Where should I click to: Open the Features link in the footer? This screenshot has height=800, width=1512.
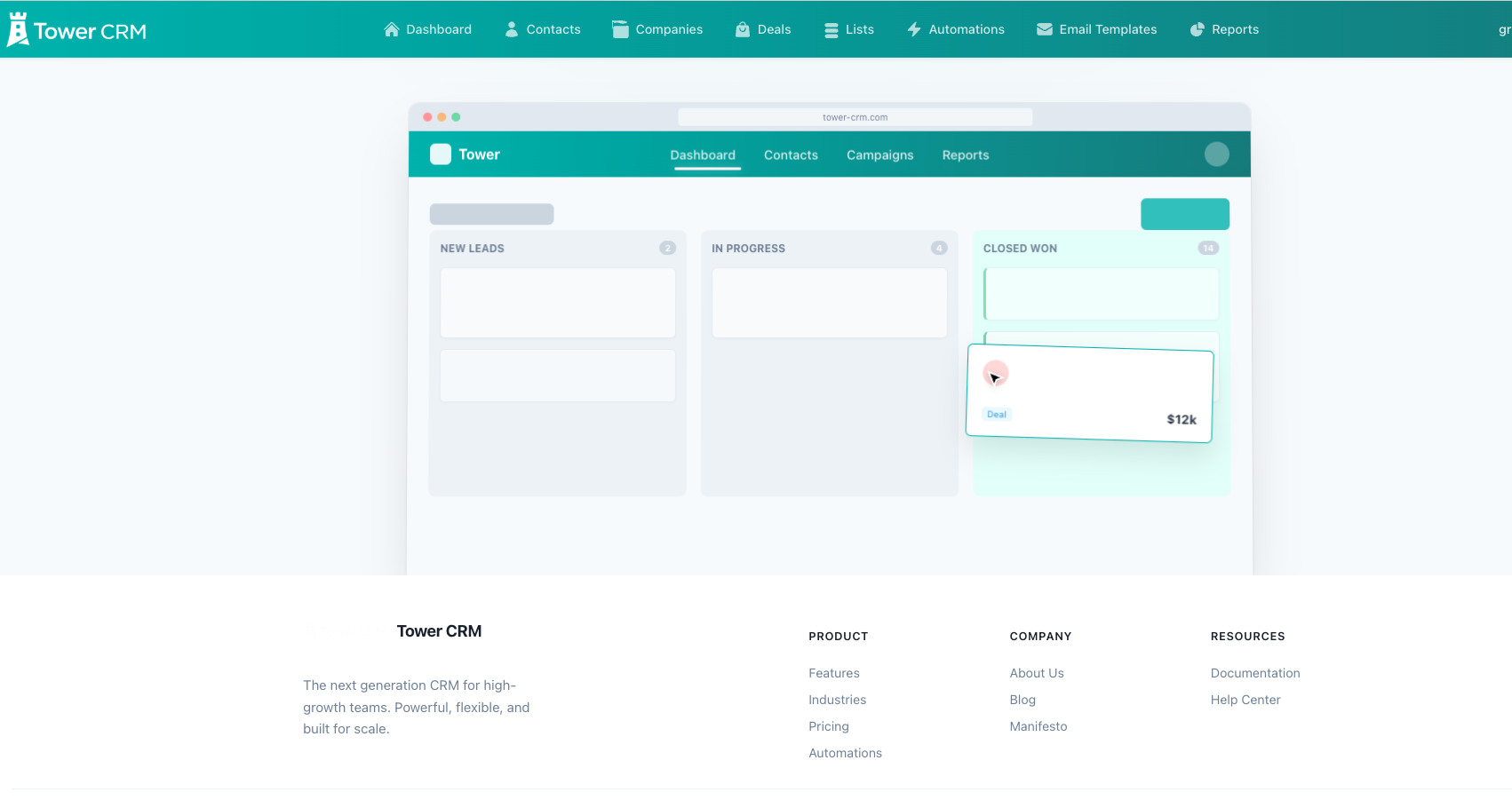tap(833, 673)
